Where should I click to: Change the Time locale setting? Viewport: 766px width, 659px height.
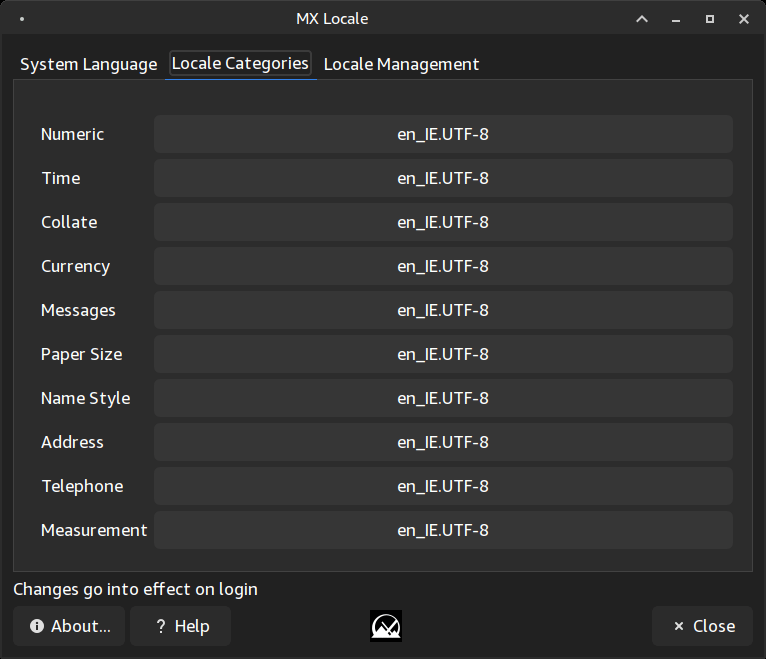pyautogui.click(x=443, y=178)
